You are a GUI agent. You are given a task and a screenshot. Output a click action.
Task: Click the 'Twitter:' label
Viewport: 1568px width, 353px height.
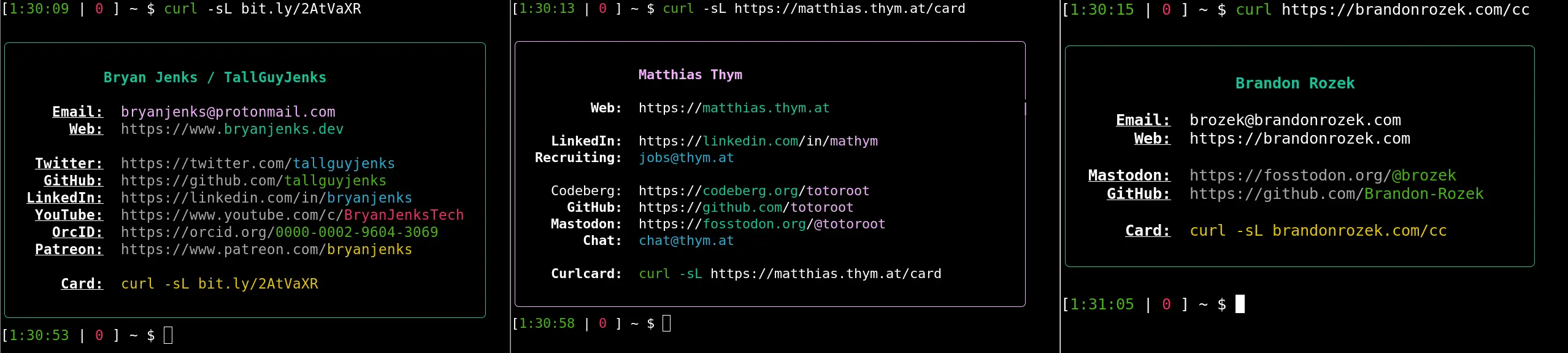pos(69,163)
